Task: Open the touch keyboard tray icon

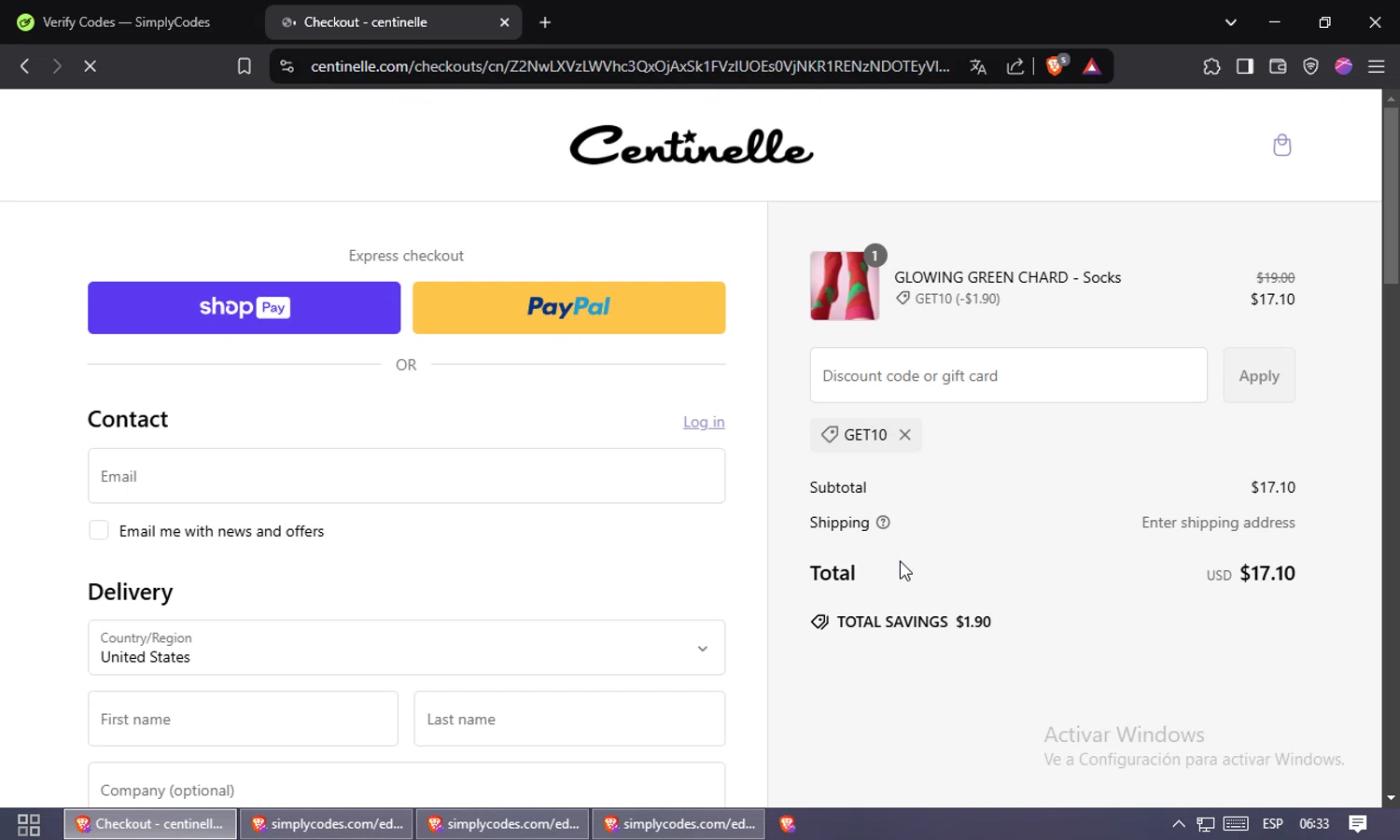Action: click(1236, 823)
